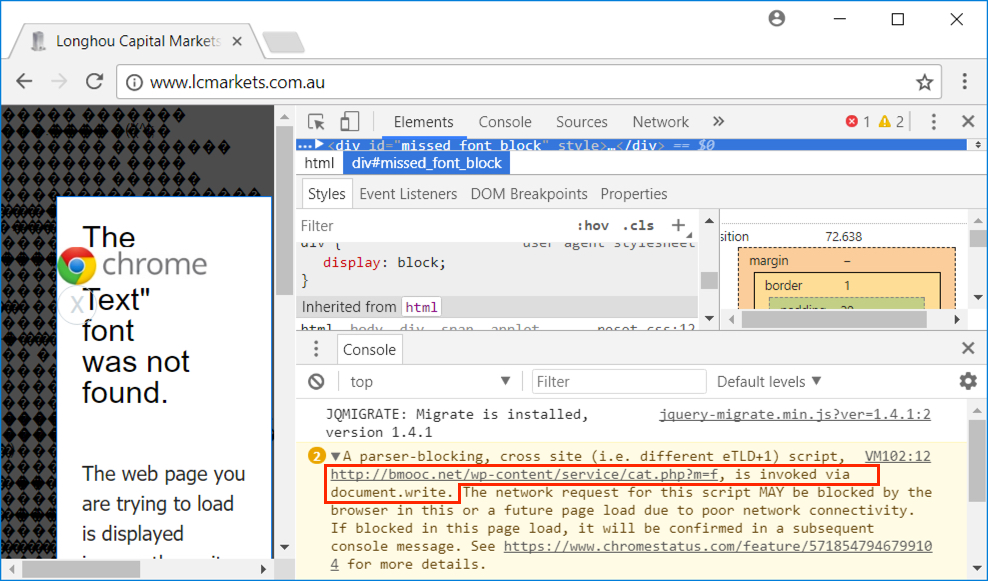This screenshot has height=581, width=988.
Task: Click the browser forward arrow
Action: [x=59, y=81]
